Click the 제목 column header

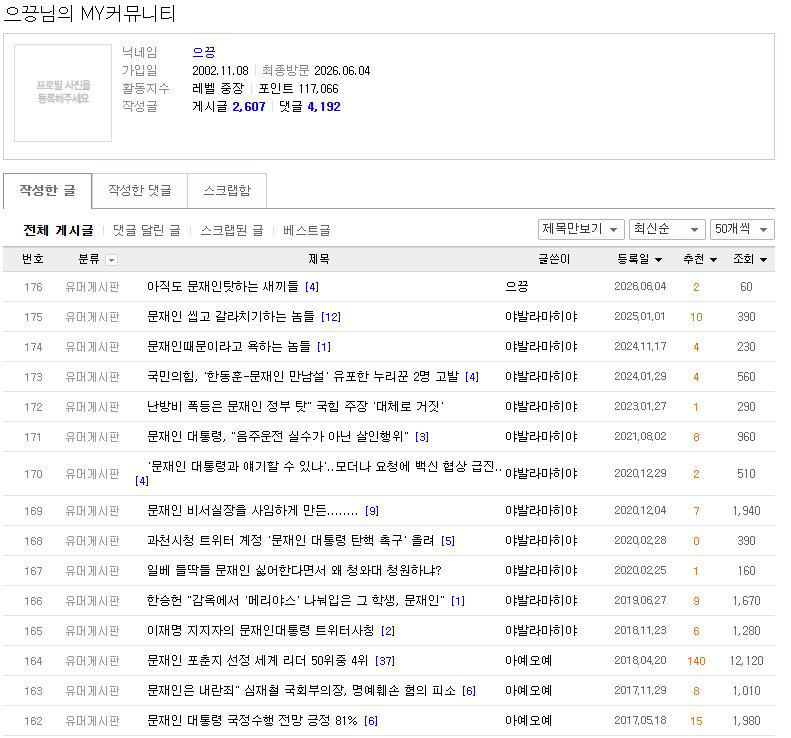[318, 259]
